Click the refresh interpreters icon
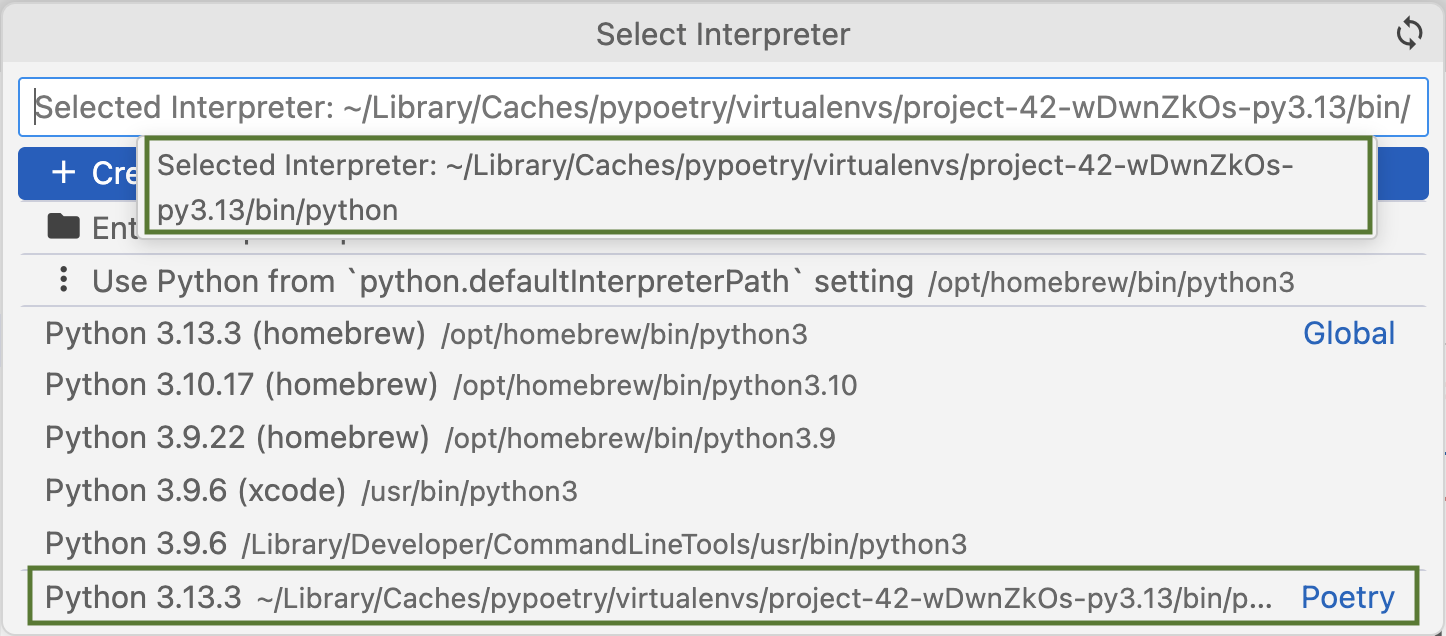1446x636 pixels. 1410,33
